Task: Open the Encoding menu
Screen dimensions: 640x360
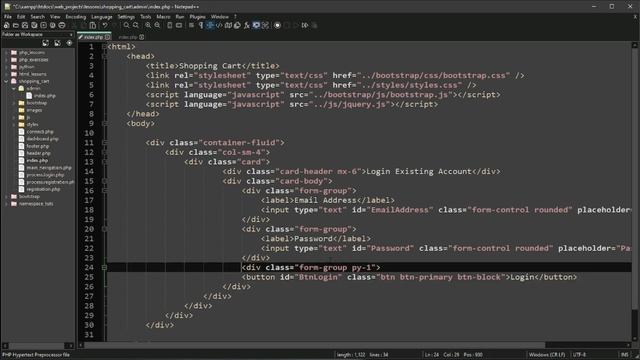Action: point(76,17)
